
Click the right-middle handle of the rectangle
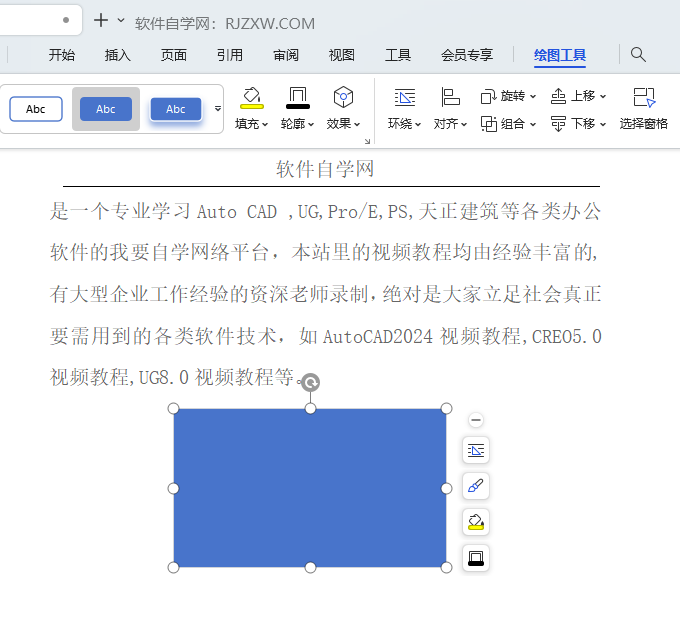coord(446,489)
